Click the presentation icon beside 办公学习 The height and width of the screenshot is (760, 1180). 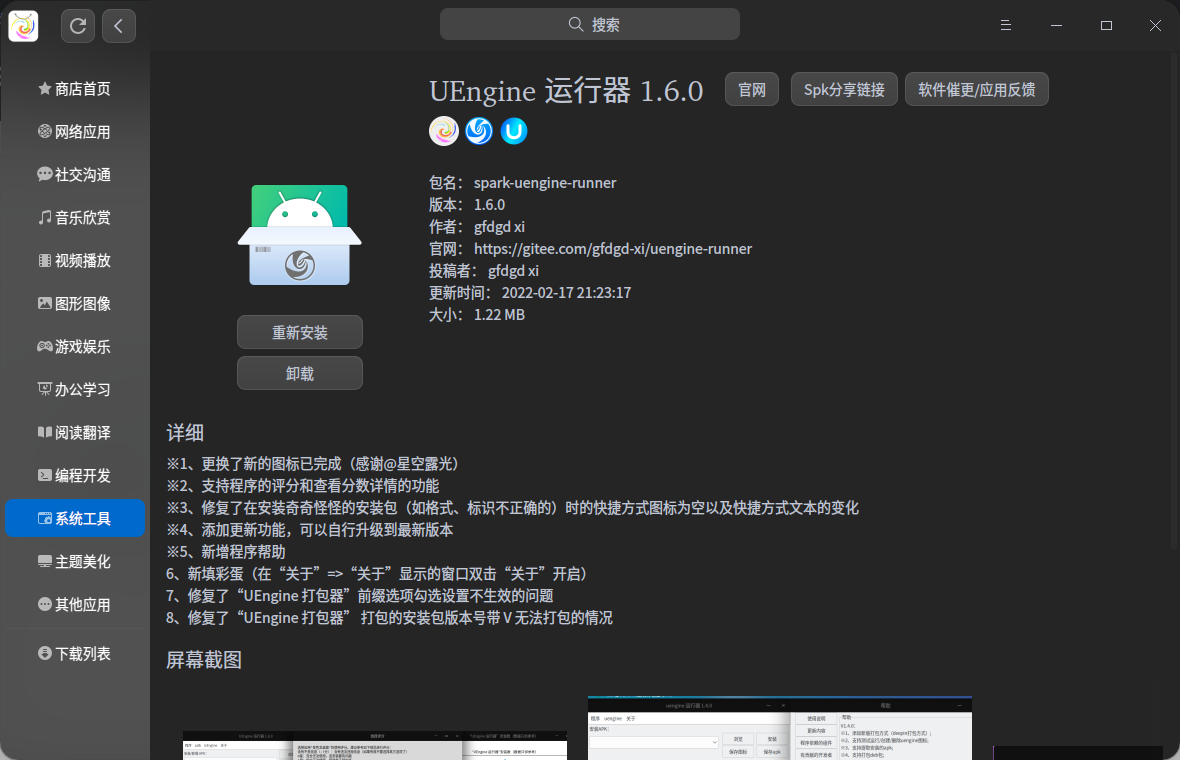pos(44,389)
